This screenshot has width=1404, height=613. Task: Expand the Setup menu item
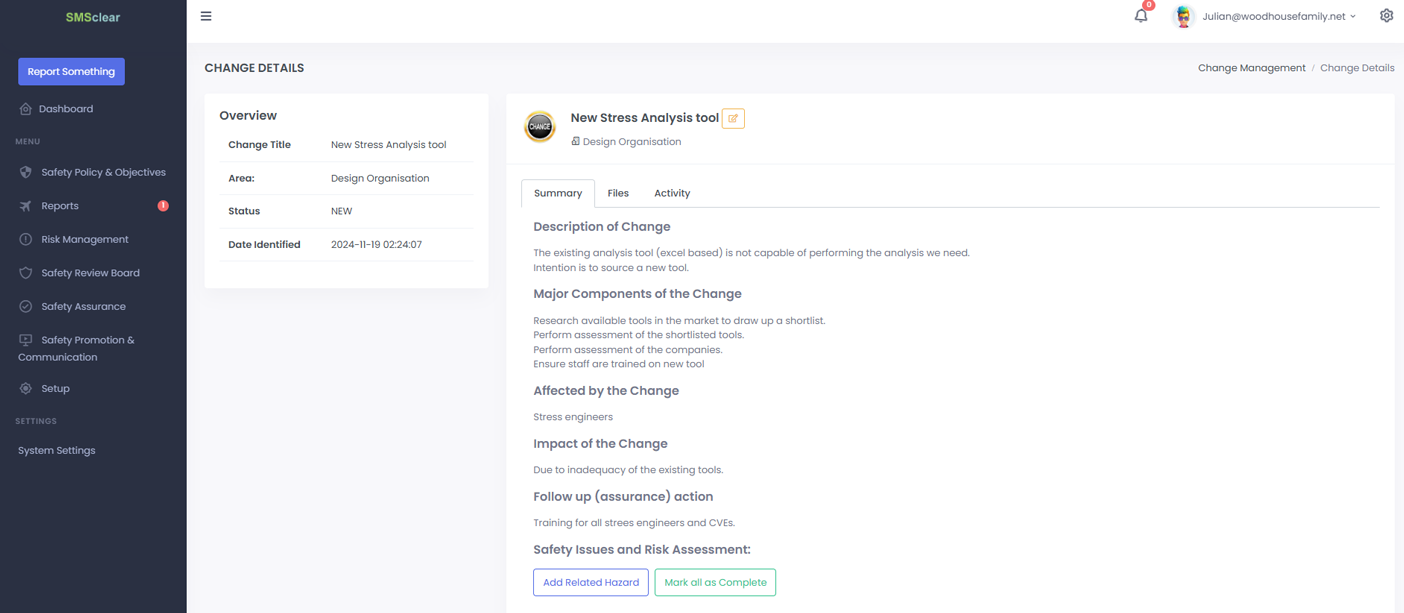coord(55,389)
